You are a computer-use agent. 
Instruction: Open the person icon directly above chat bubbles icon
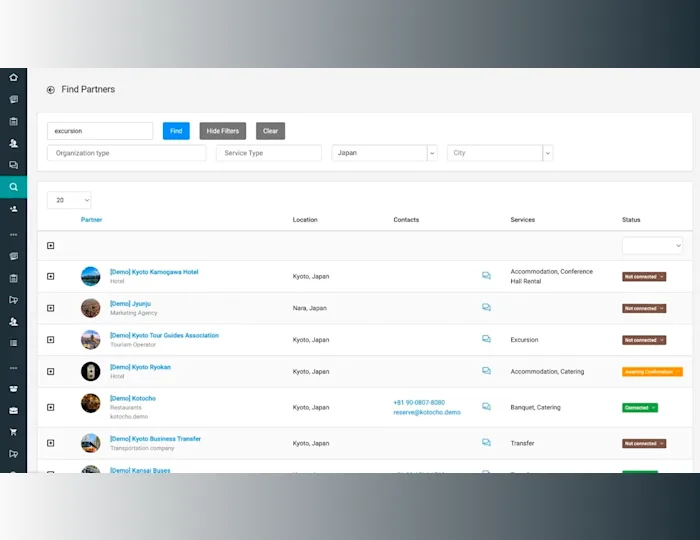click(13, 143)
